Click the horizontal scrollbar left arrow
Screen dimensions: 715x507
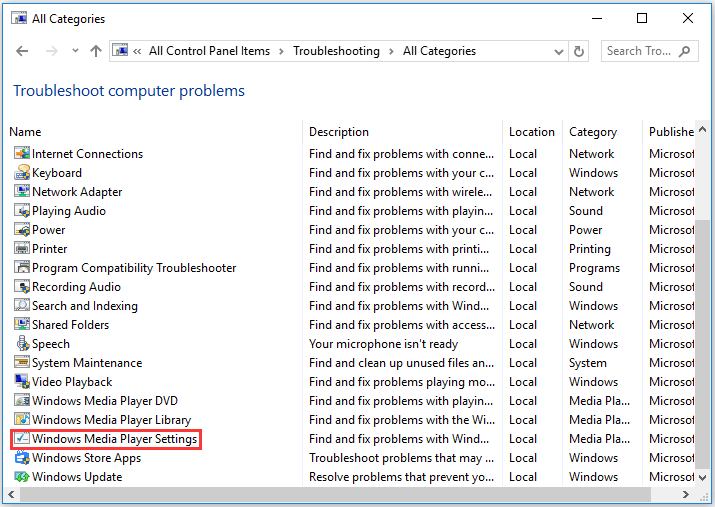(x=11, y=494)
